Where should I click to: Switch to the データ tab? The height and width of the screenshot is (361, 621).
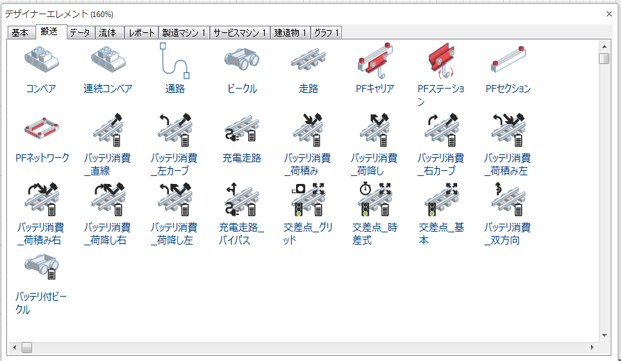81,32
